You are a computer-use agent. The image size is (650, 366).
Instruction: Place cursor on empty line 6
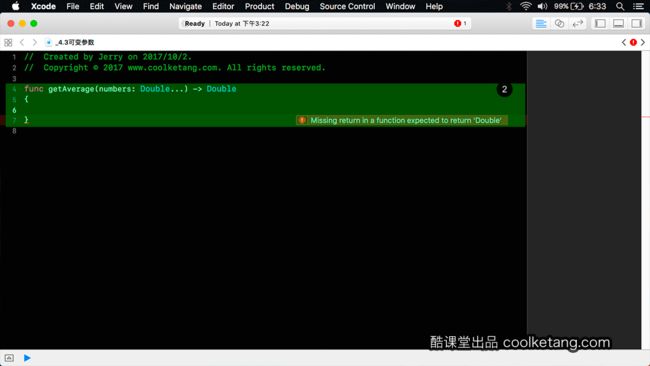(265, 110)
